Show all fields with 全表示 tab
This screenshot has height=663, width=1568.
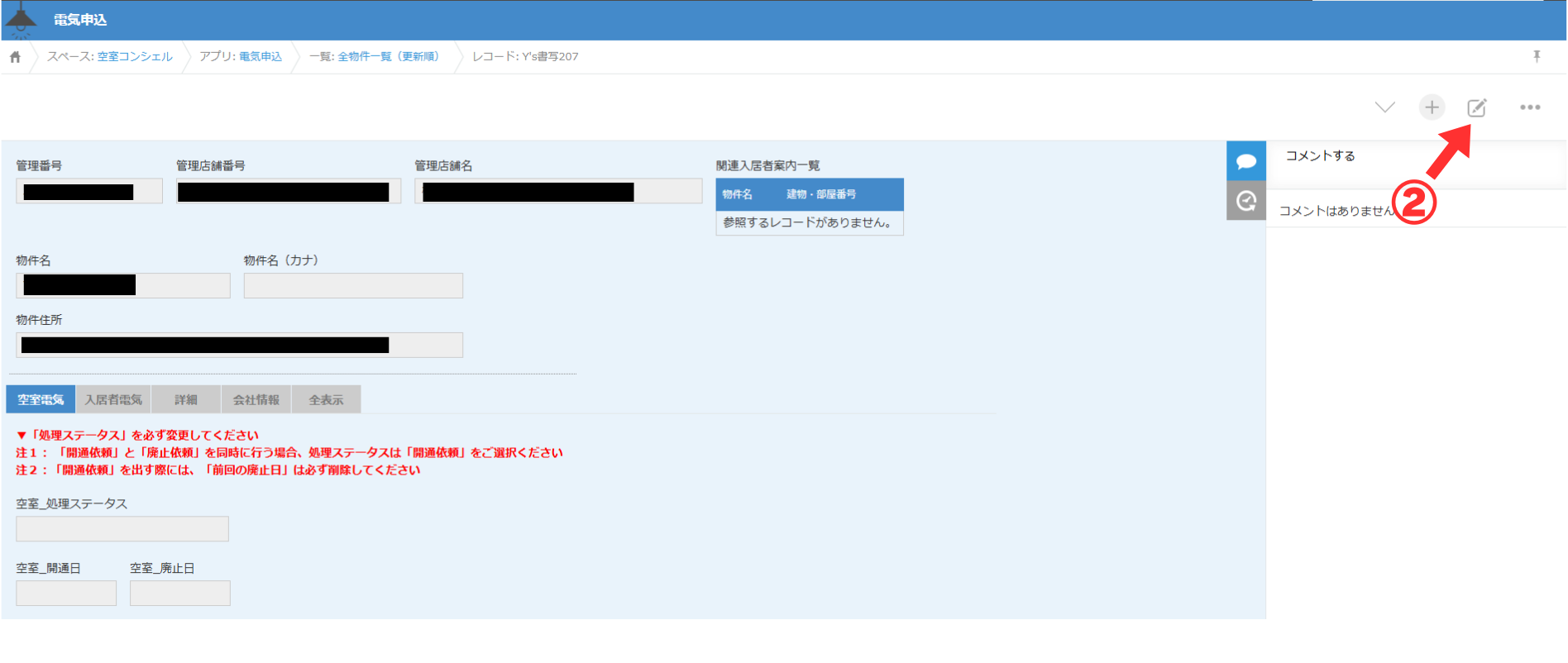click(326, 400)
